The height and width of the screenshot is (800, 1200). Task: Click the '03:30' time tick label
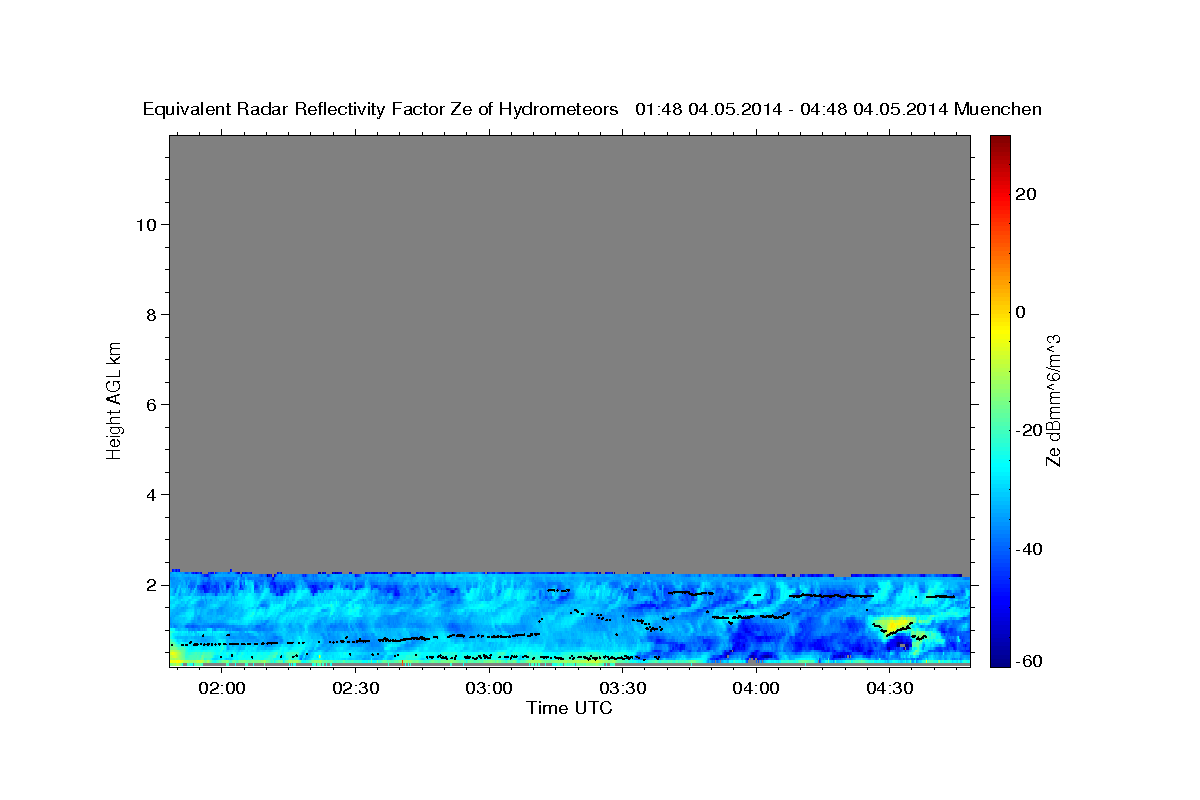coord(622,688)
